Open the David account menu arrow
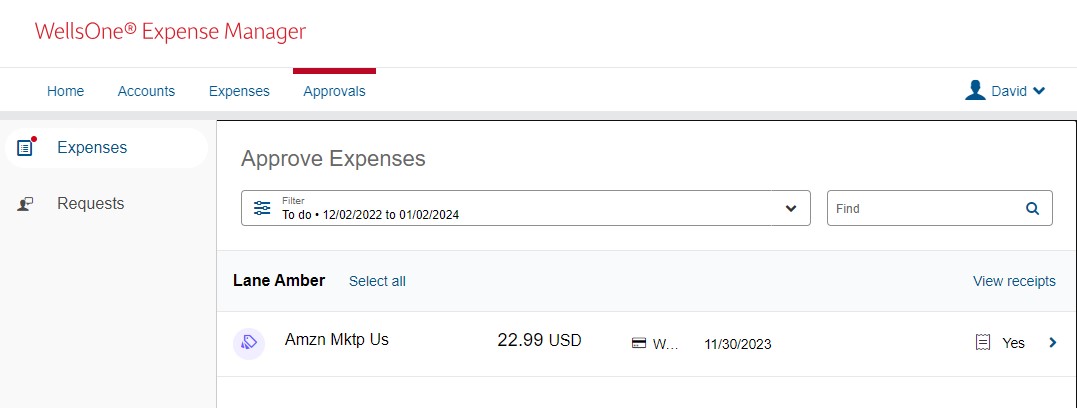Image resolution: width=1077 pixels, height=408 pixels. pos(1039,91)
